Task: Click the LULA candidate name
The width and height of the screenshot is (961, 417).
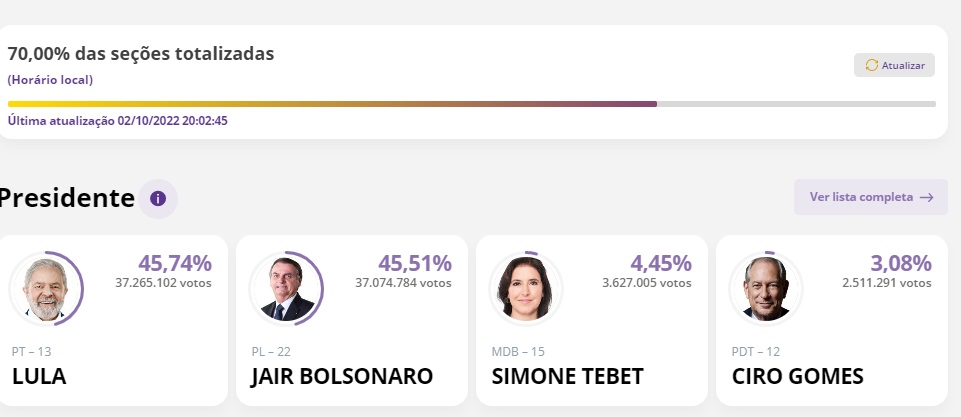Action: pyautogui.click(x=39, y=377)
